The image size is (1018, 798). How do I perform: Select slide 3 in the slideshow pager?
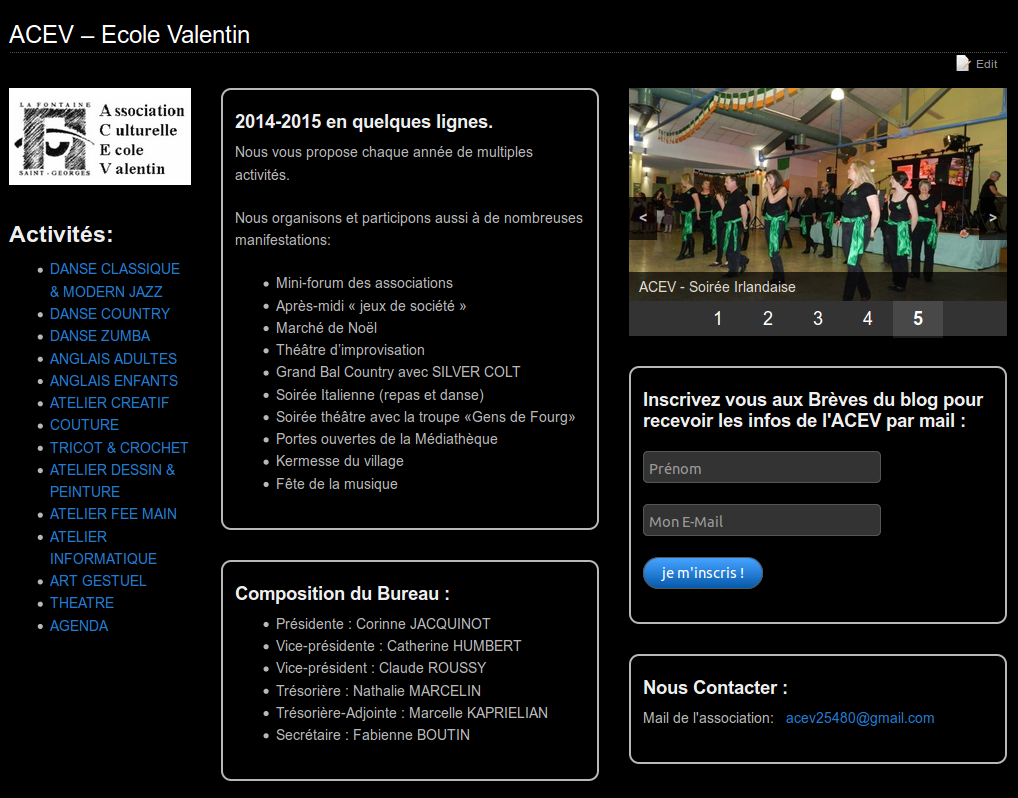pyautogui.click(x=818, y=319)
